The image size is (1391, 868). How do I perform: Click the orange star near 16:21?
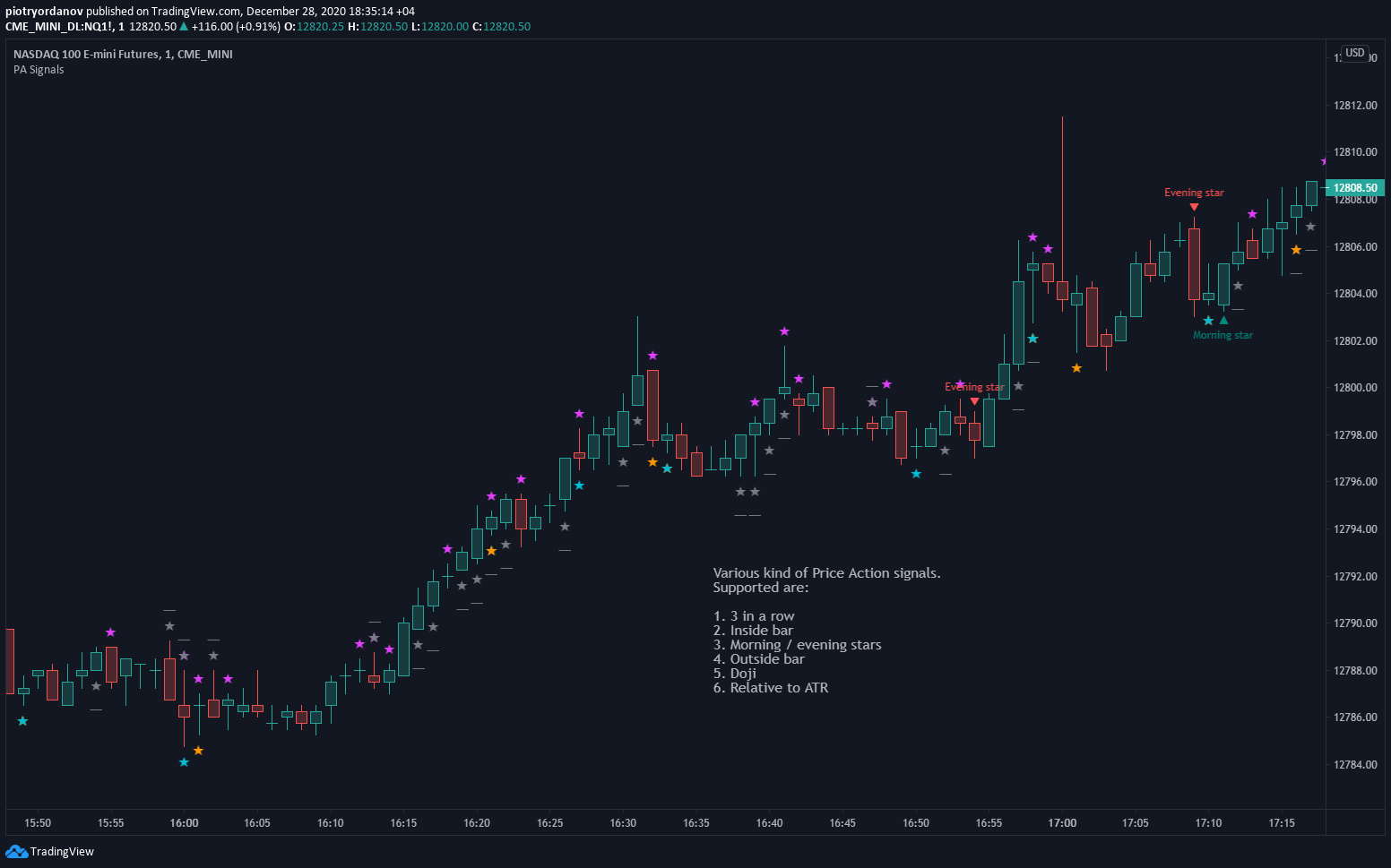pyautogui.click(x=491, y=551)
